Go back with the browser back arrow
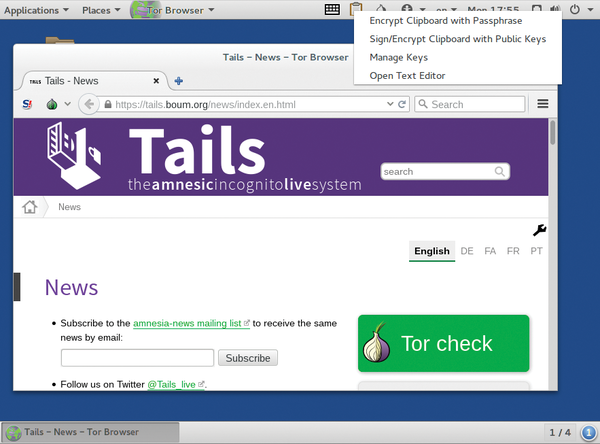The width and height of the screenshot is (600, 444). pyautogui.click(x=89, y=104)
